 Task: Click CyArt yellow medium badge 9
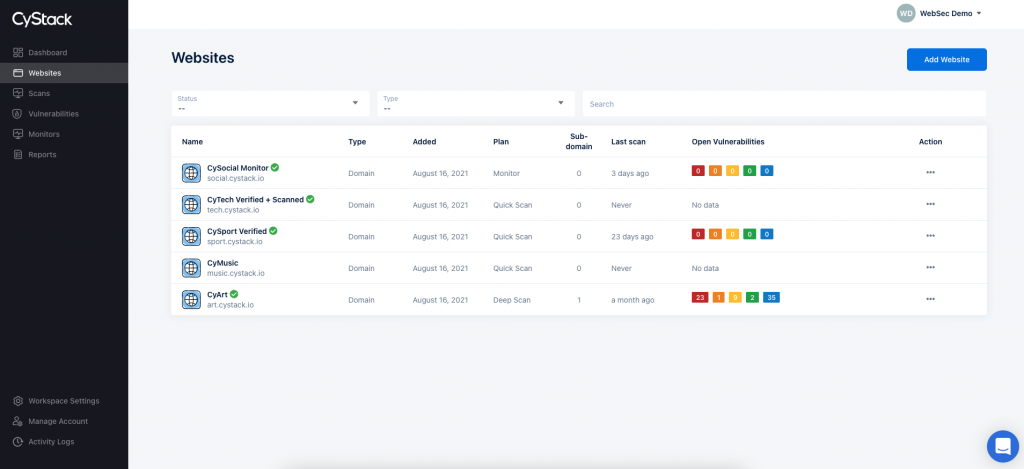click(x=735, y=298)
